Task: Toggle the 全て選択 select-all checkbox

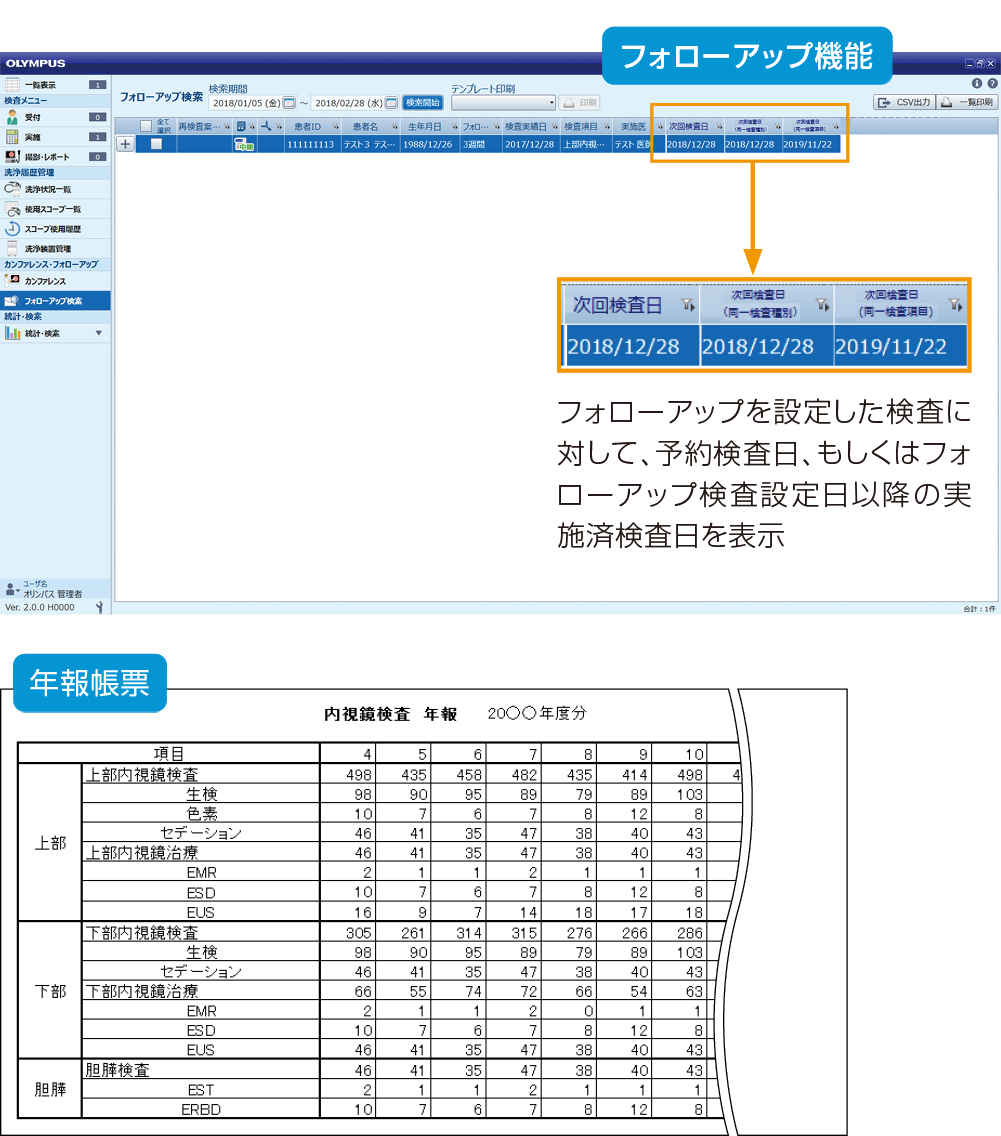Action: [146, 126]
